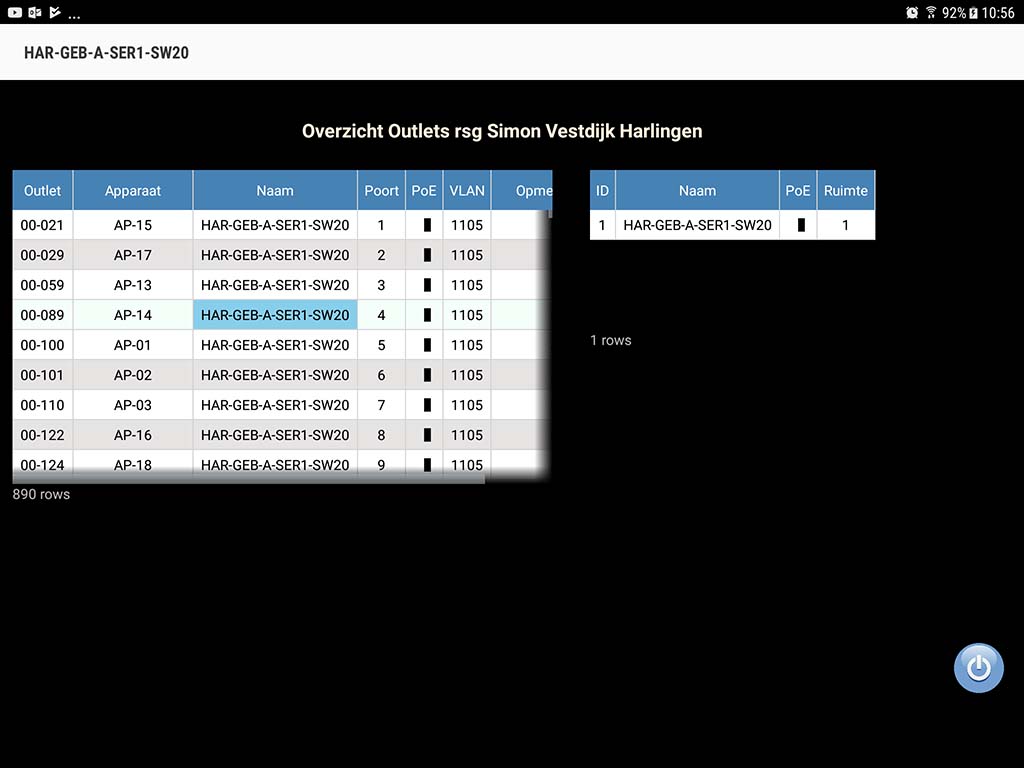Image resolution: width=1024 pixels, height=768 pixels.
Task: Select device cell AP-18
Action: coord(133,464)
